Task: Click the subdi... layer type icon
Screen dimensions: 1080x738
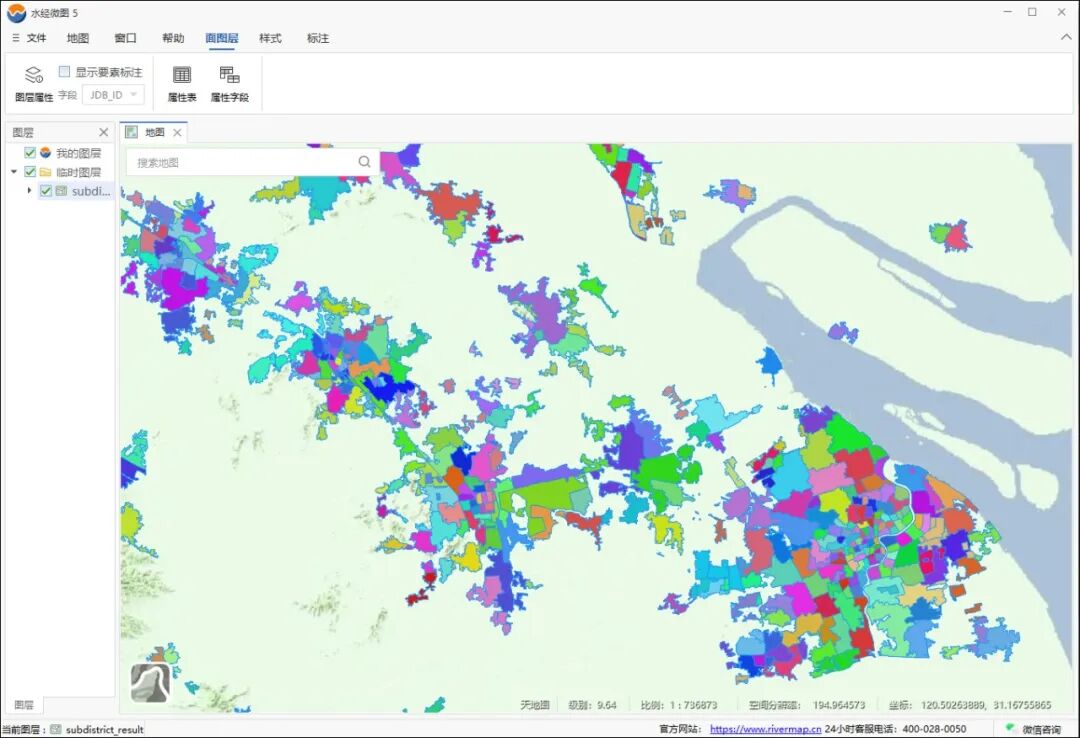Action: coord(61,191)
